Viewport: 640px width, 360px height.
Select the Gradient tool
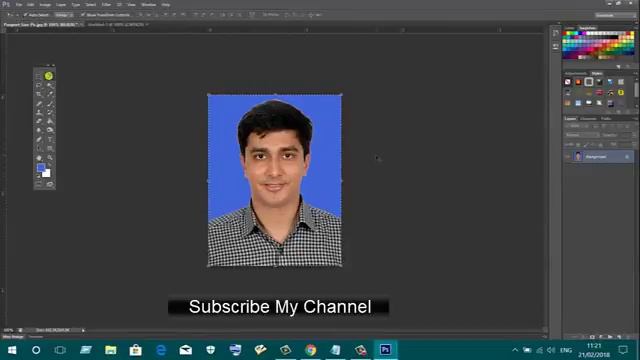pos(50,121)
